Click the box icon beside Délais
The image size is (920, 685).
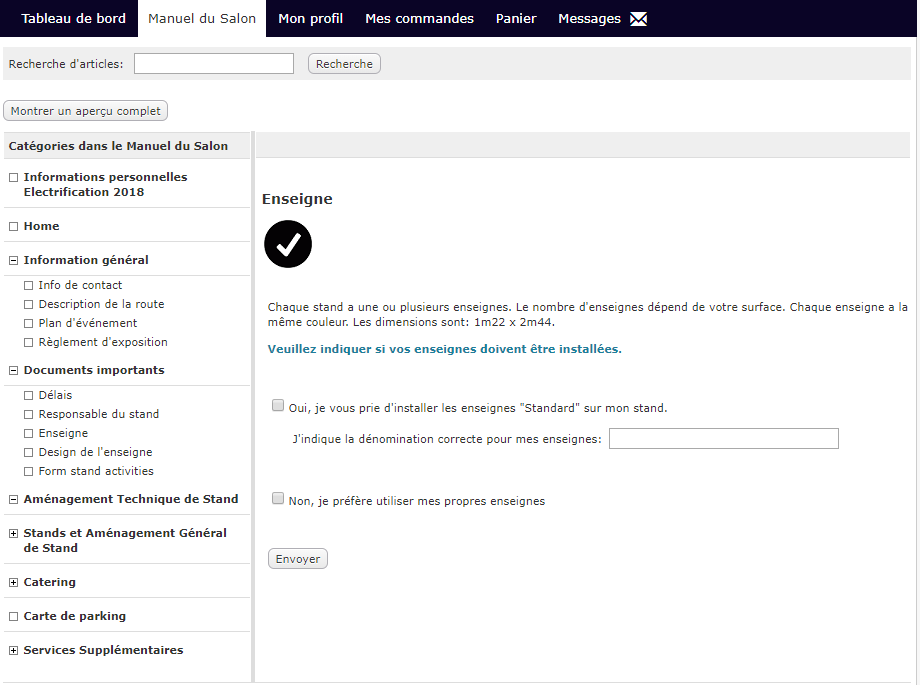(28, 396)
